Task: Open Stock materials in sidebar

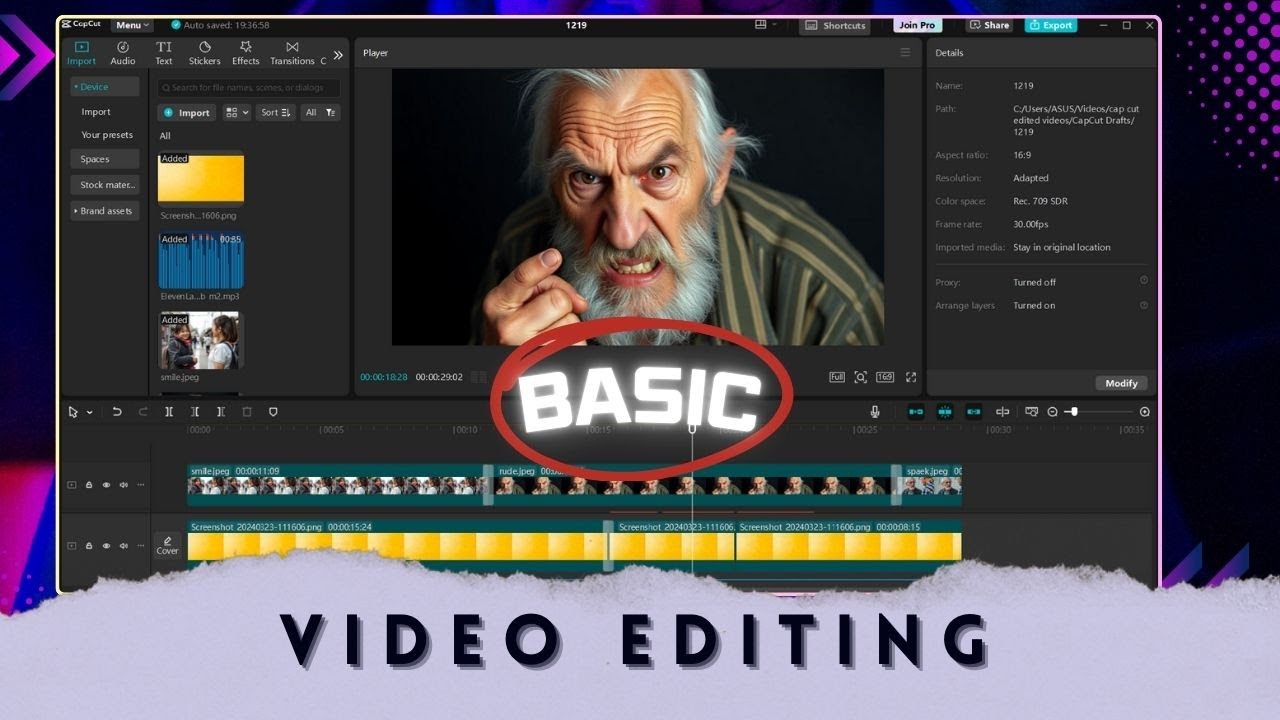Action: (105, 185)
